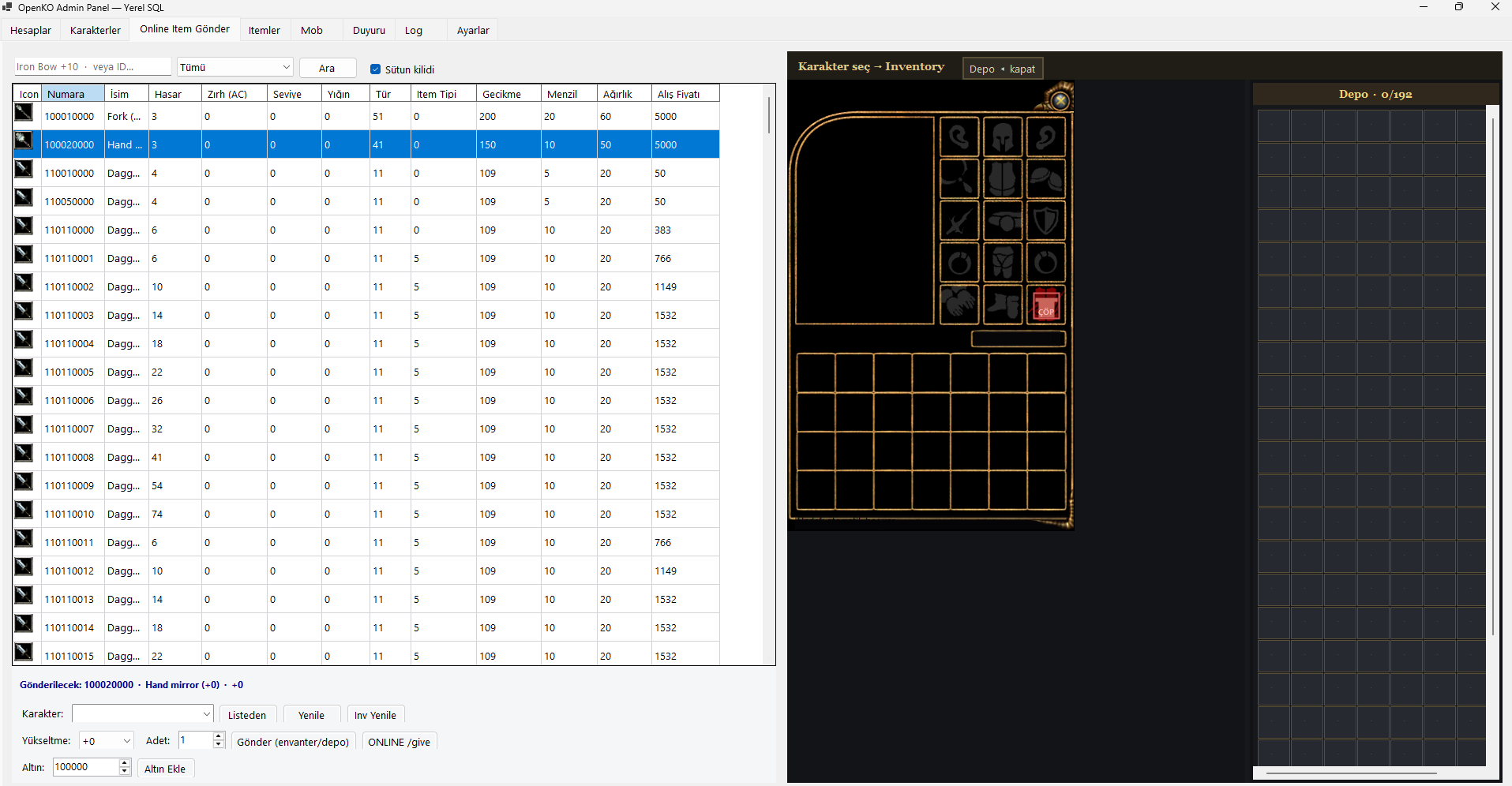
Task: Open the Karakter combo box
Action: click(143, 713)
